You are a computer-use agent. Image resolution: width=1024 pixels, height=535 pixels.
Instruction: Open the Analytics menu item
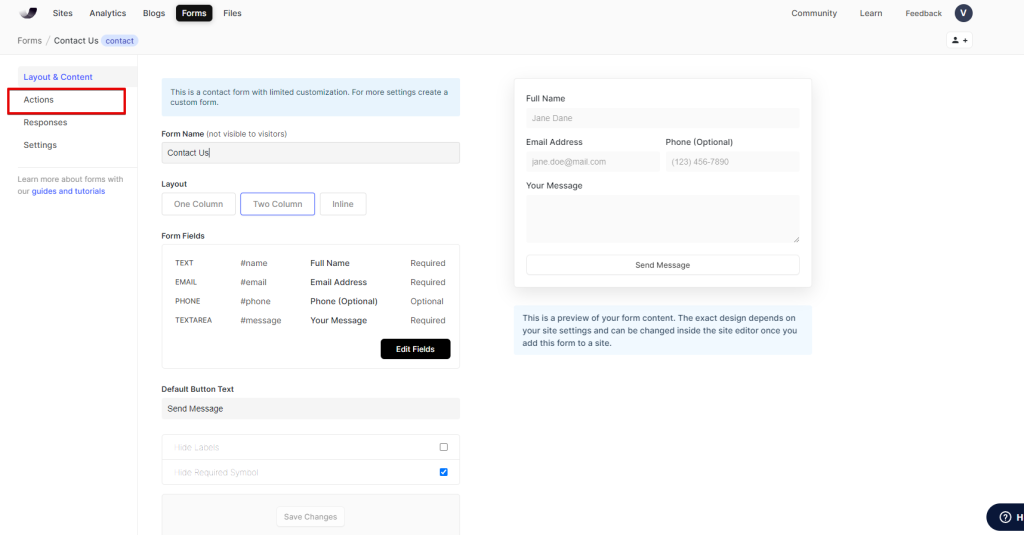click(x=107, y=13)
